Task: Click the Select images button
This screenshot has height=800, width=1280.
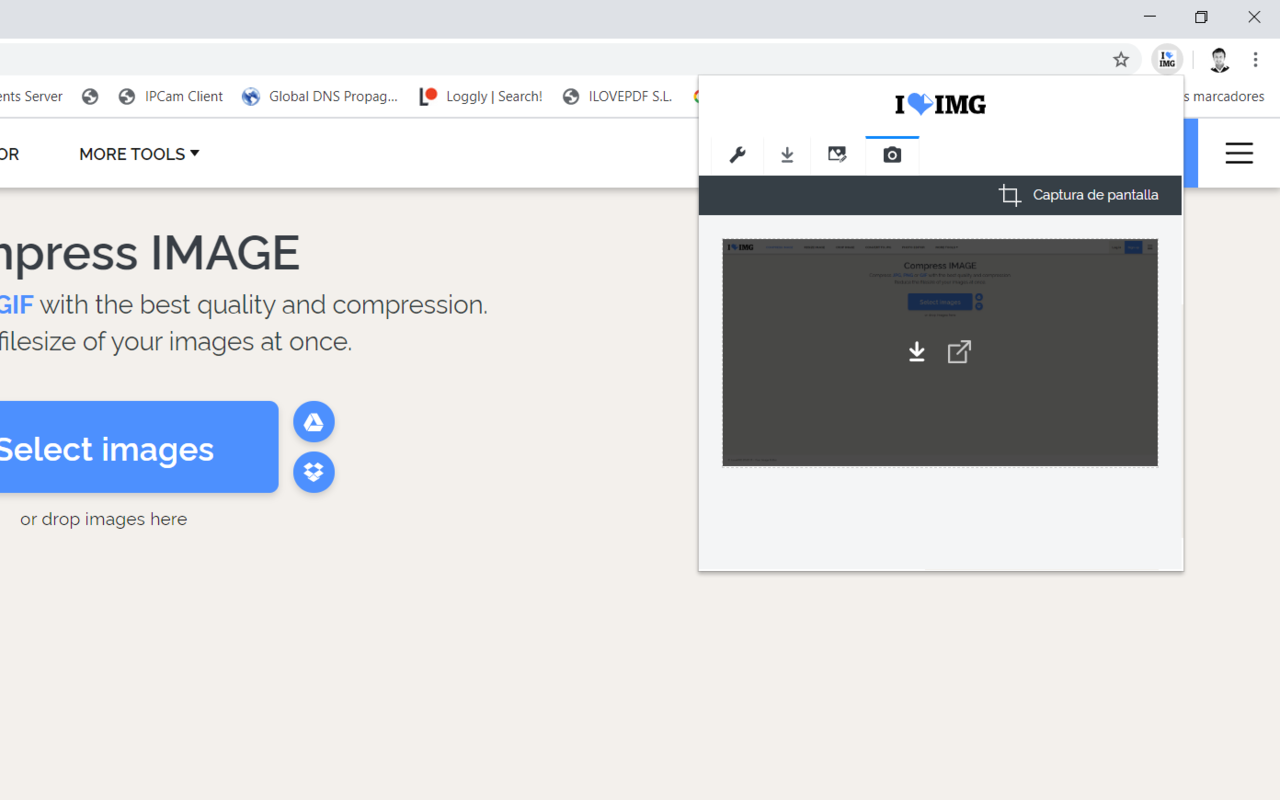Action: coord(110,448)
